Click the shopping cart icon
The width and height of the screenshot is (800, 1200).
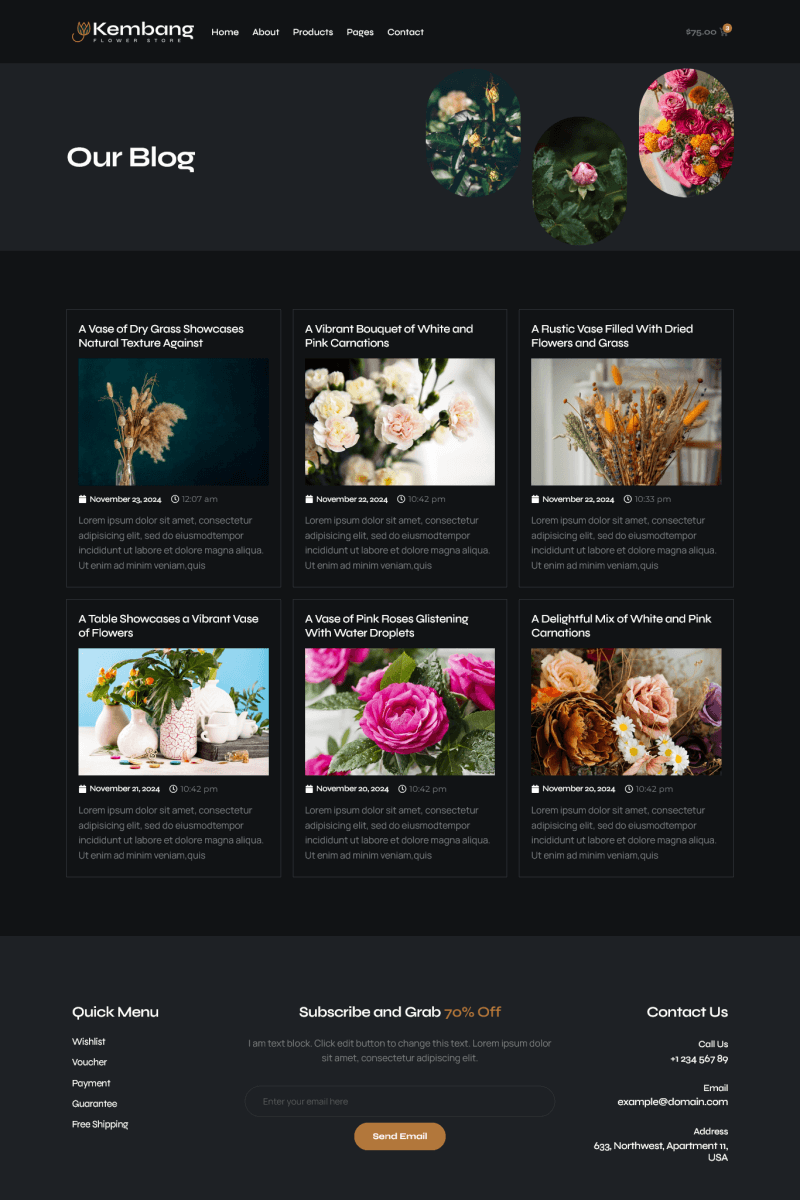tap(725, 32)
